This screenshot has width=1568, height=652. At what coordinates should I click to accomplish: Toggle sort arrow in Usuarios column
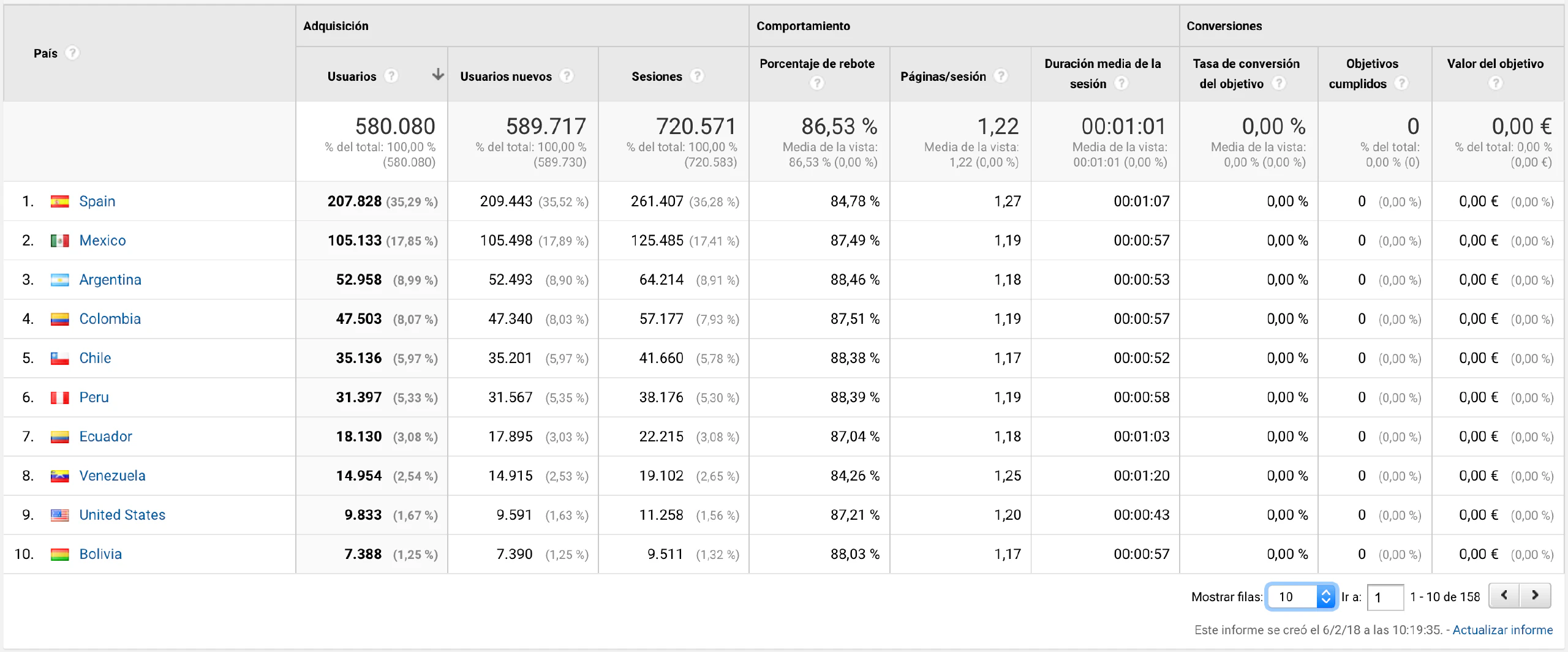point(437,75)
